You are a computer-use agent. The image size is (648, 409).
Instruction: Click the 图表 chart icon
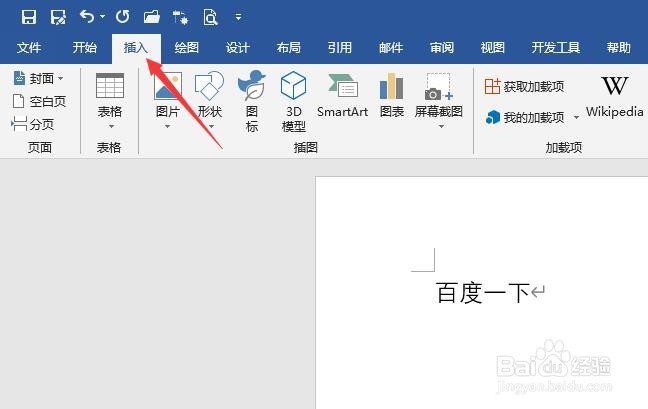[x=391, y=86]
